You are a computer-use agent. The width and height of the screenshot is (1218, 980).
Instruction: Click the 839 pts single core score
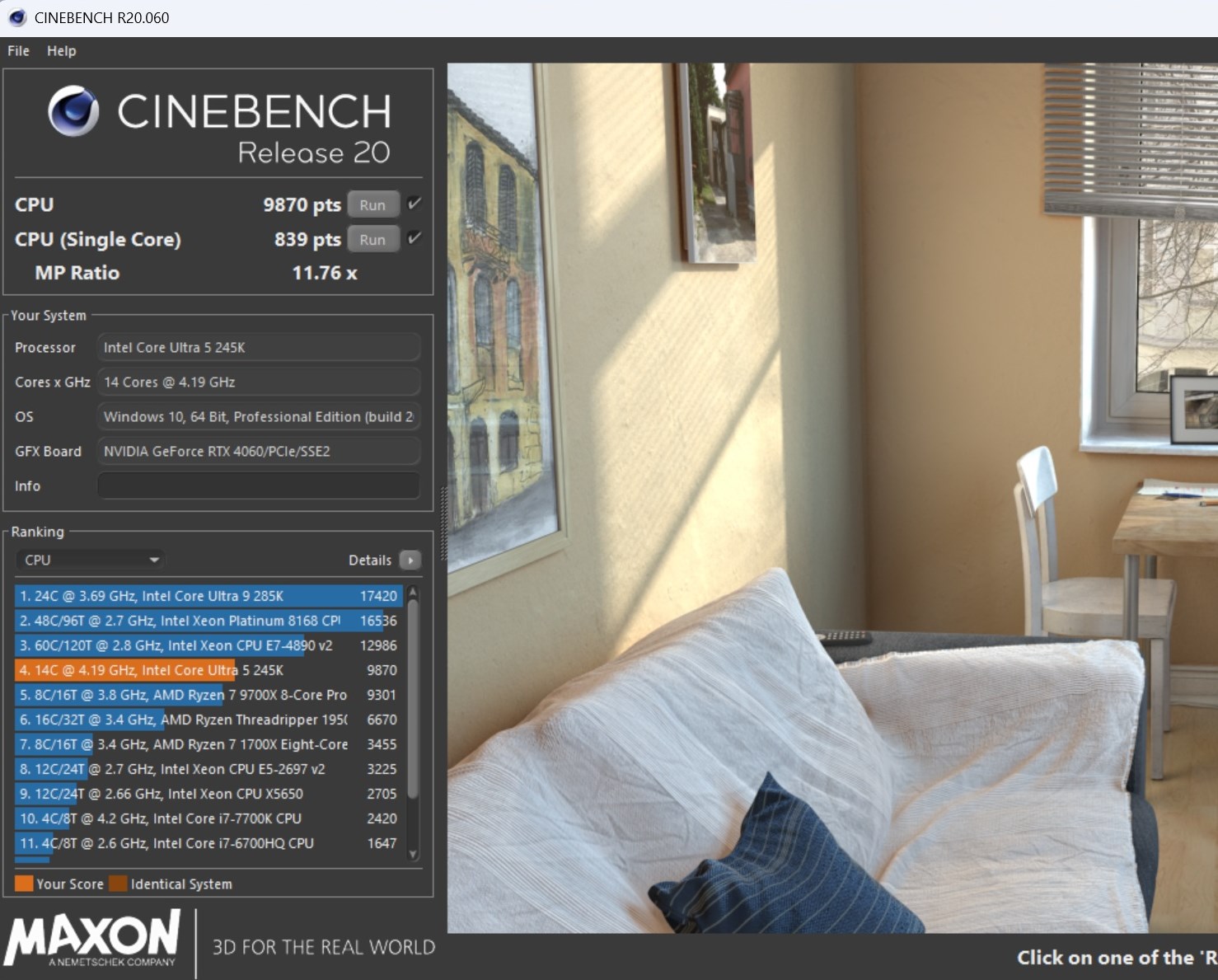coord(307,239)
